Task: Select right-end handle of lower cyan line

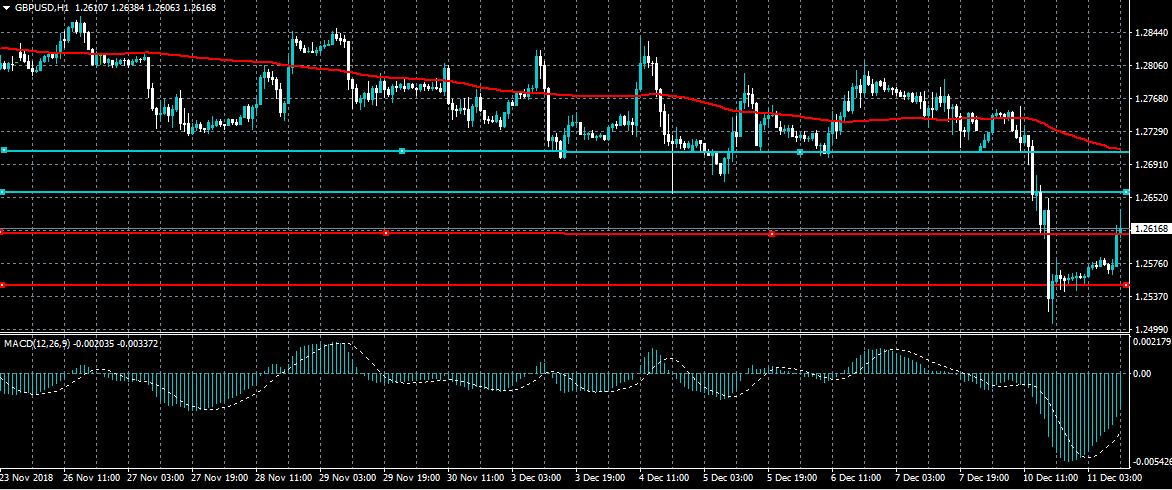Action: [x=1126, y=191]
